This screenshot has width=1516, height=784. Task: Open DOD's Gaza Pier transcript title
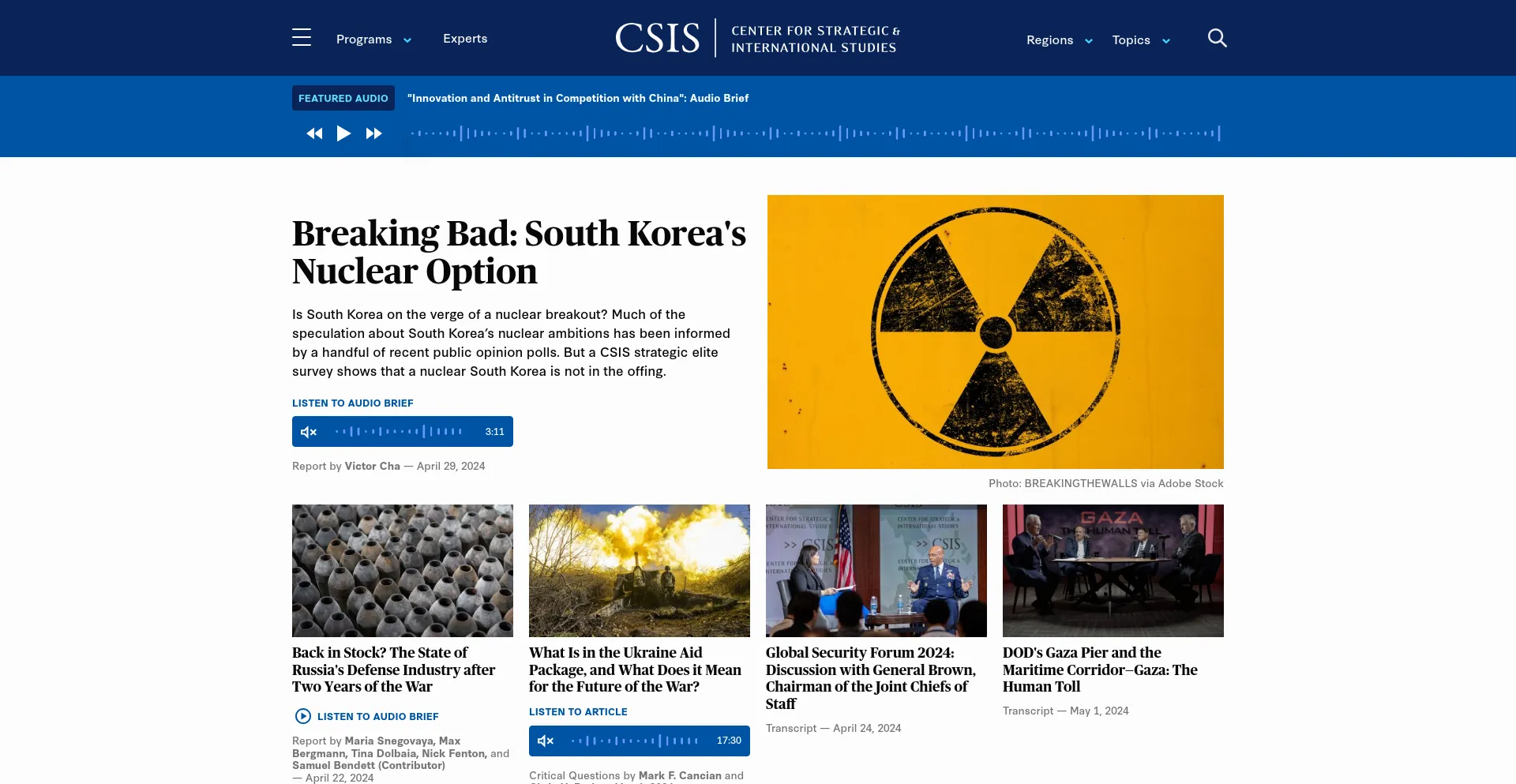[1100, 670]
